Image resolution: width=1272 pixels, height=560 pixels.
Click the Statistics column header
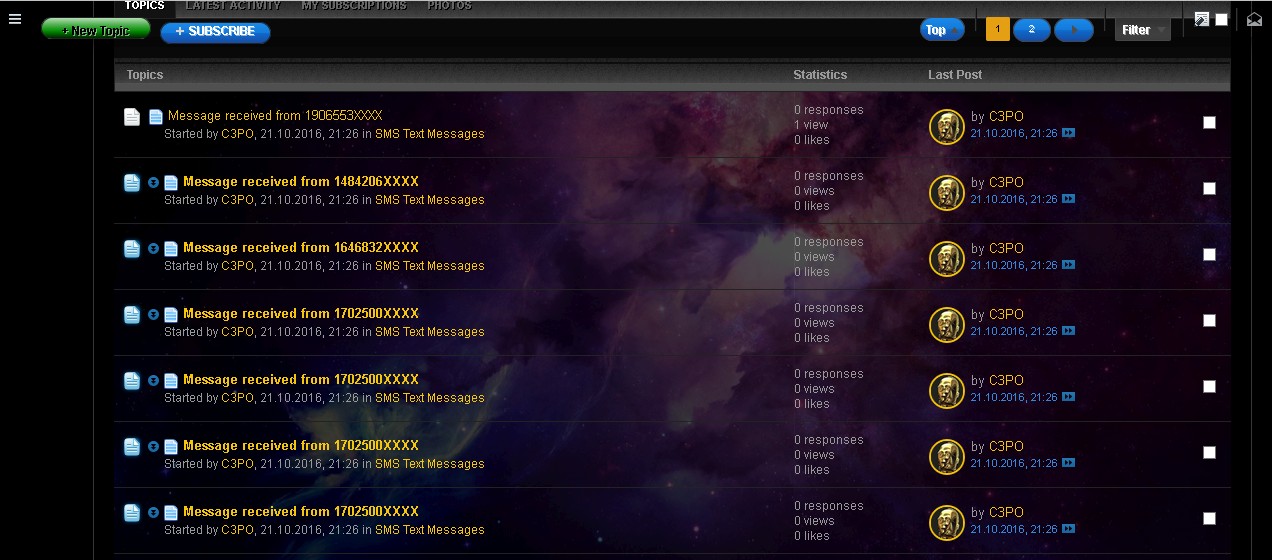point(820,75)
